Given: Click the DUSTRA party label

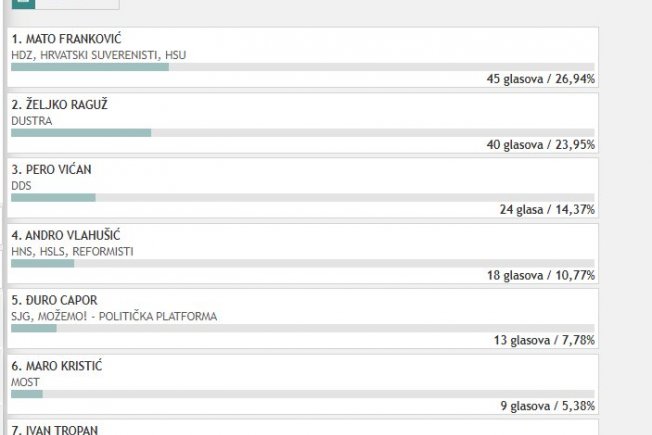Looking at the screenshot, I should point(32,121).
